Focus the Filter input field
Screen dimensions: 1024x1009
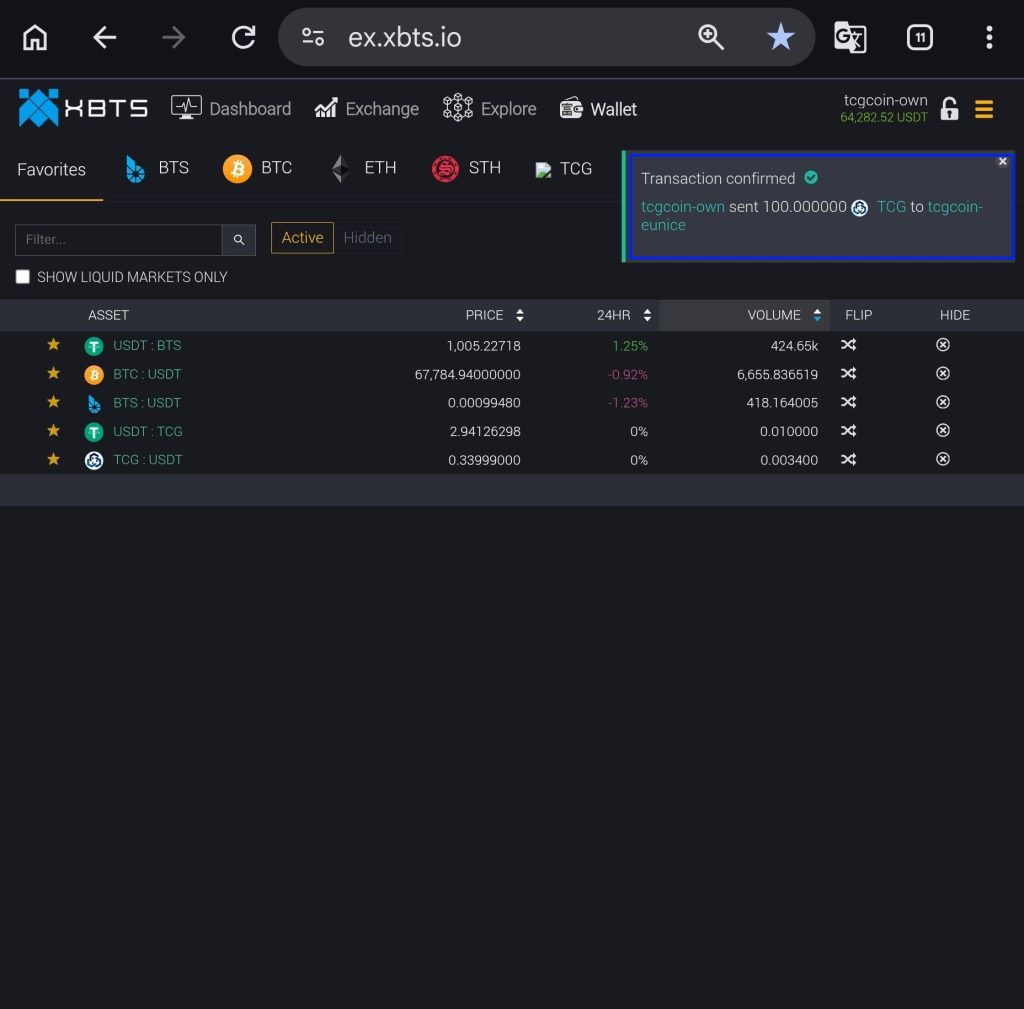[x=118, y=240]
